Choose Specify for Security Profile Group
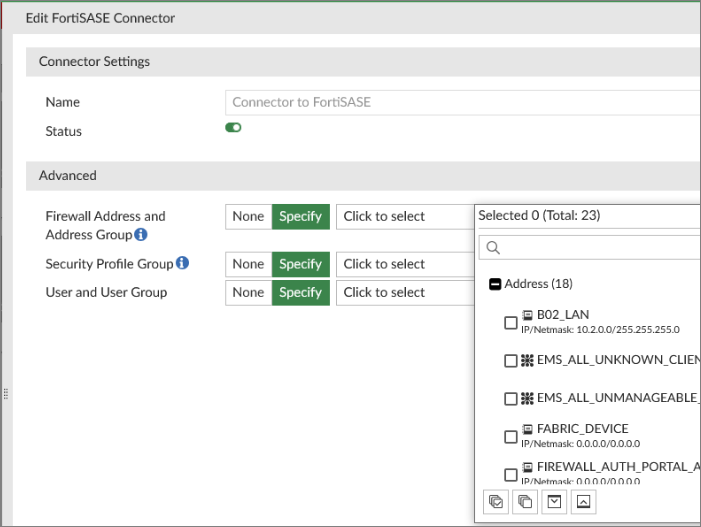This screenshot has height=527, width=701. pos(300,264)
